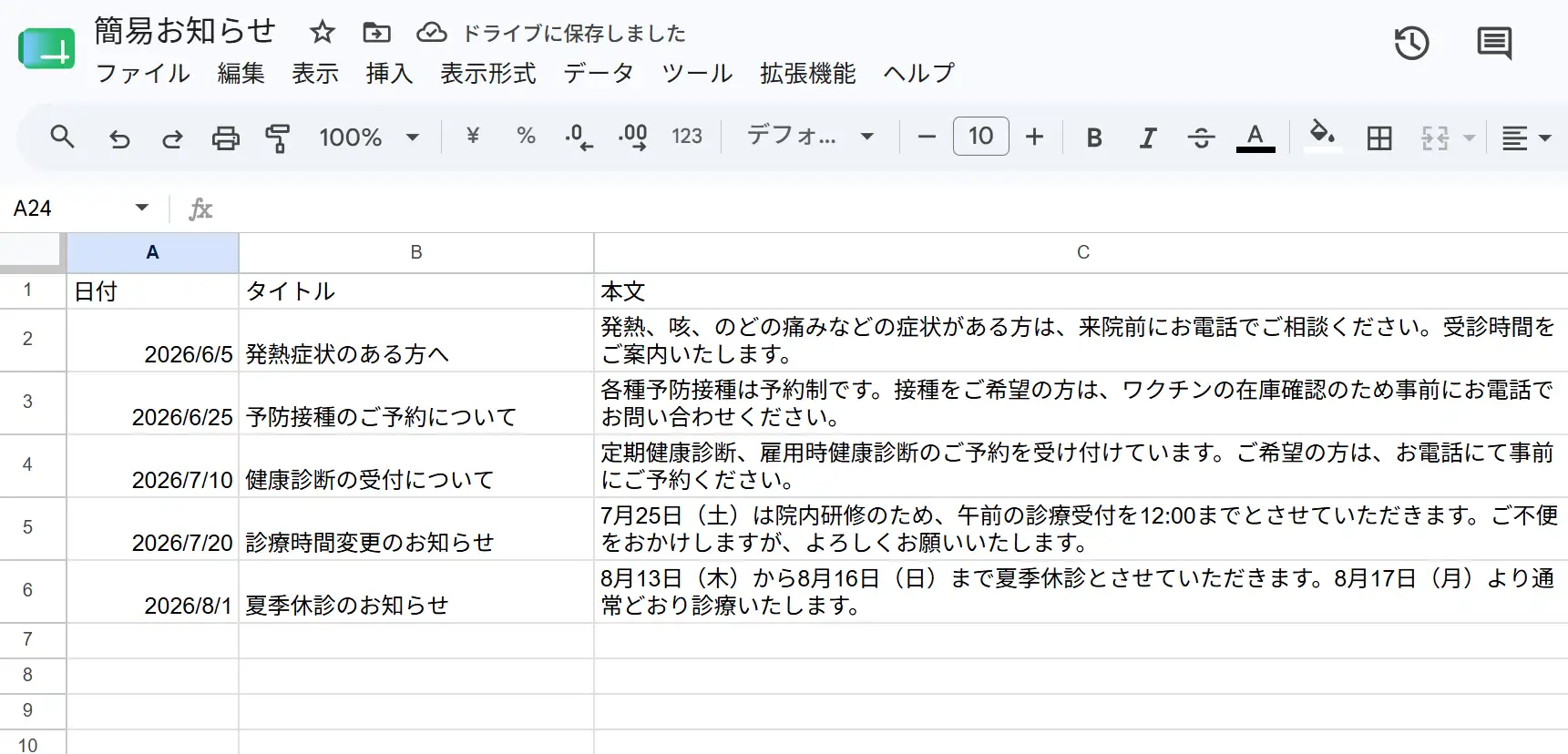The width and height of the screenshot is (1568, 754).
Task: Open the 100% zoom dropdown
Action: (369, 138)
